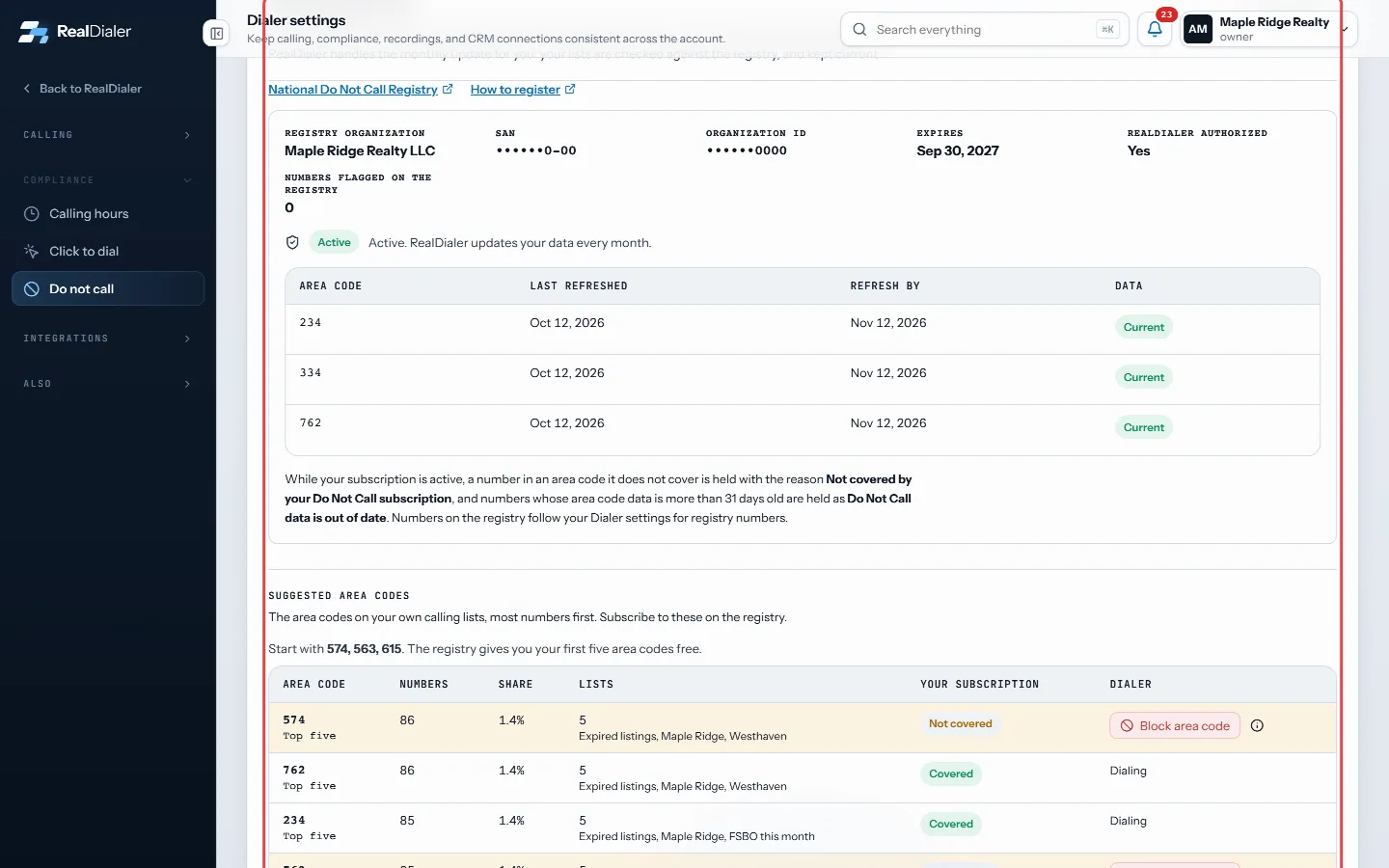Click the Click to dial cursor icon
The image size is (1389, 868).
tap(32, 252)
